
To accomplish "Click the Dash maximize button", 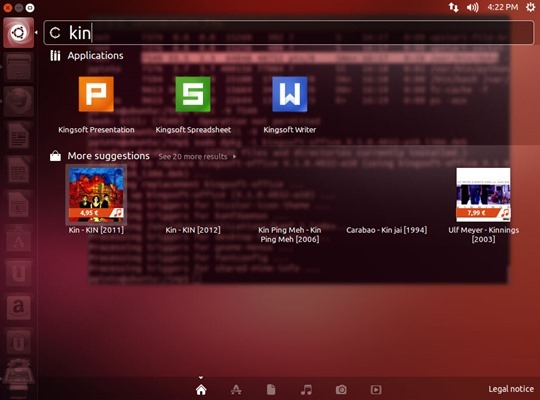I will [x=30, y=8].
